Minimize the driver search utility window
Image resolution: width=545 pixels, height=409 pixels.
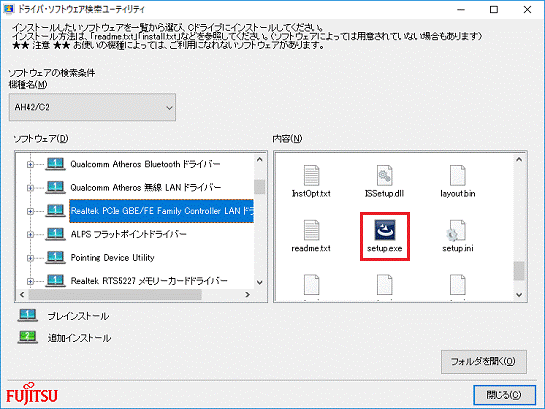[x=461, y=10]
